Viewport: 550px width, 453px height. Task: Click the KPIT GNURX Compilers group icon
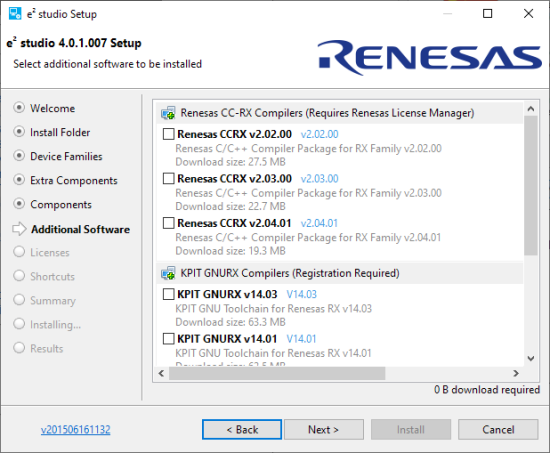(168, 273)
